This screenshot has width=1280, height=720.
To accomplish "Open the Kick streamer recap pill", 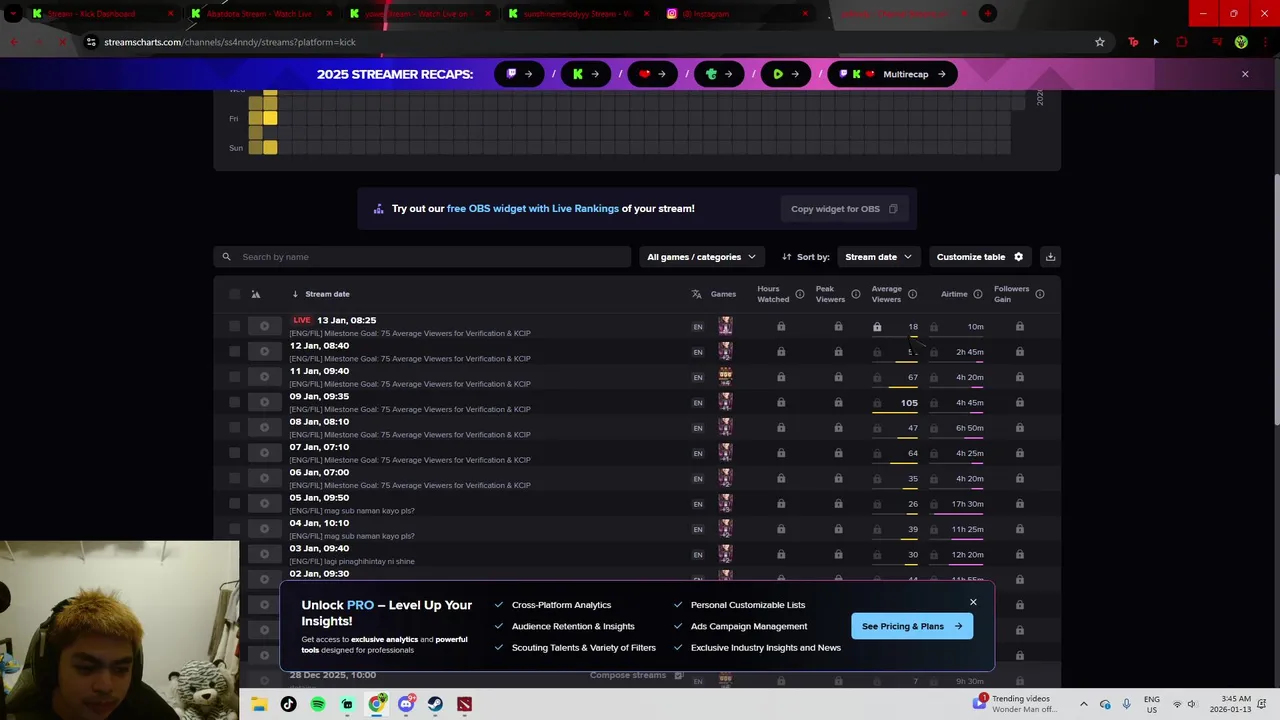I will 586,74.
